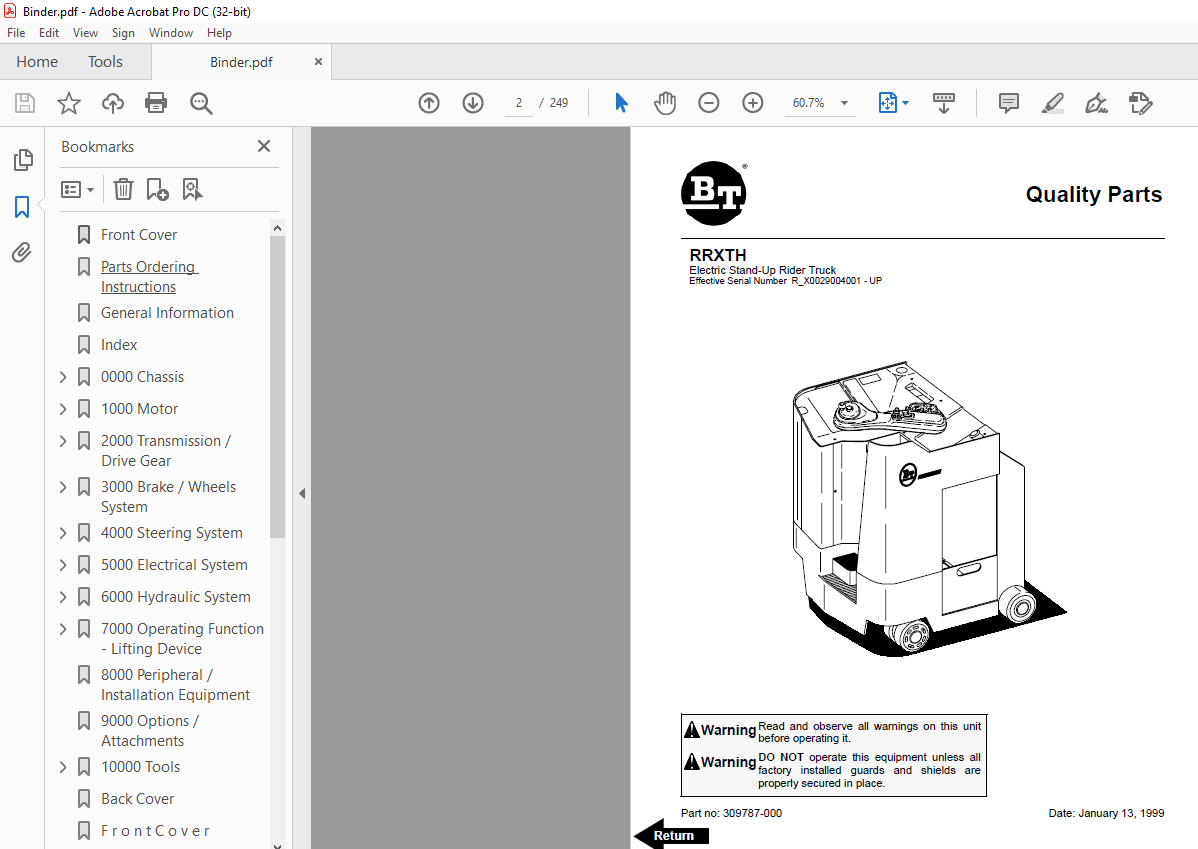Close the Bookmarks panel

(264, 146)
